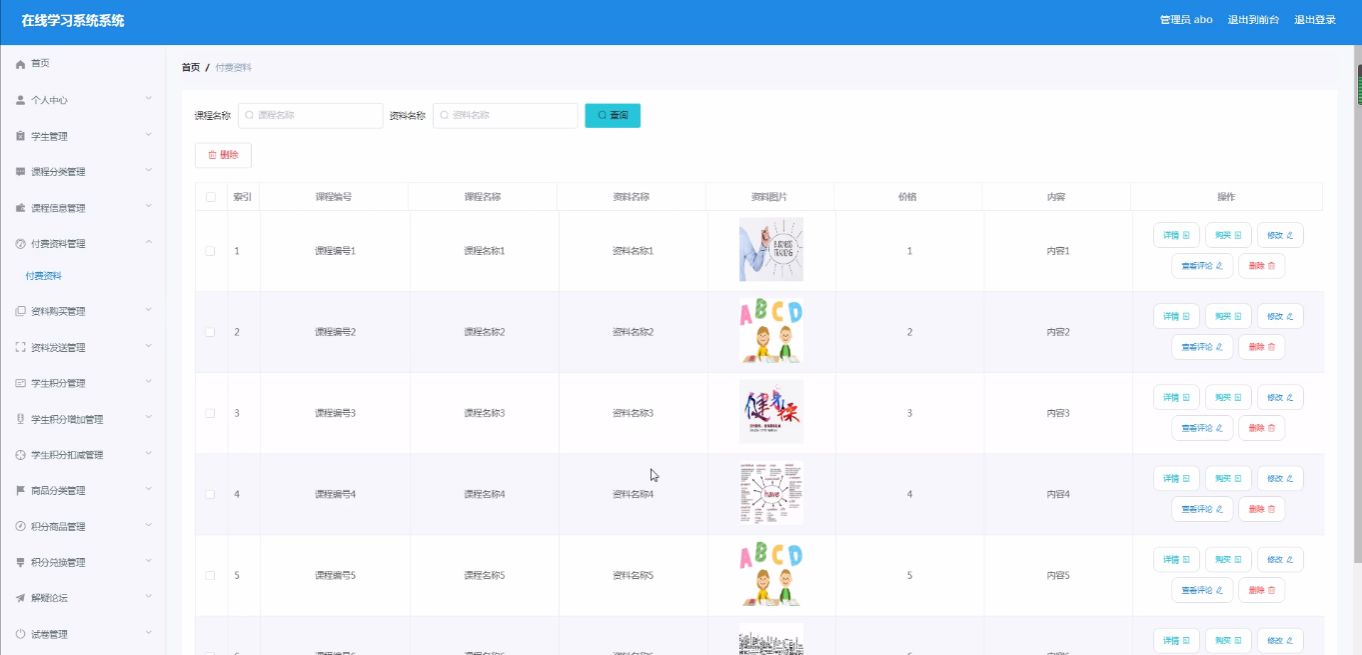Image resolution: width=1362 pixels, height=655 pixels.
Task: Click 修改 in the 课程名称3 row
Action: tap(1280, 397)
